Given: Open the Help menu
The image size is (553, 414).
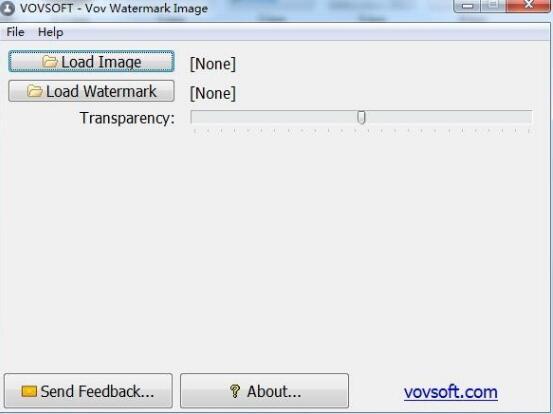Looking at the screenshot, I should pyautogui.click(x=51, y=32).
